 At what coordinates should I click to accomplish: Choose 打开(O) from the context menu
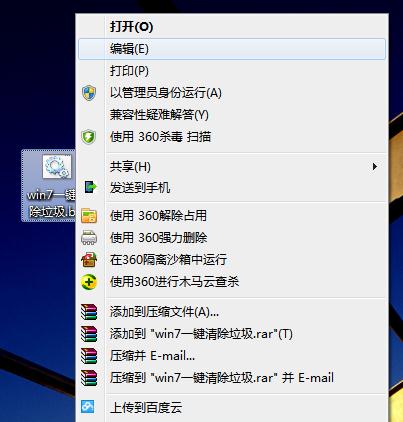(232, 27)
